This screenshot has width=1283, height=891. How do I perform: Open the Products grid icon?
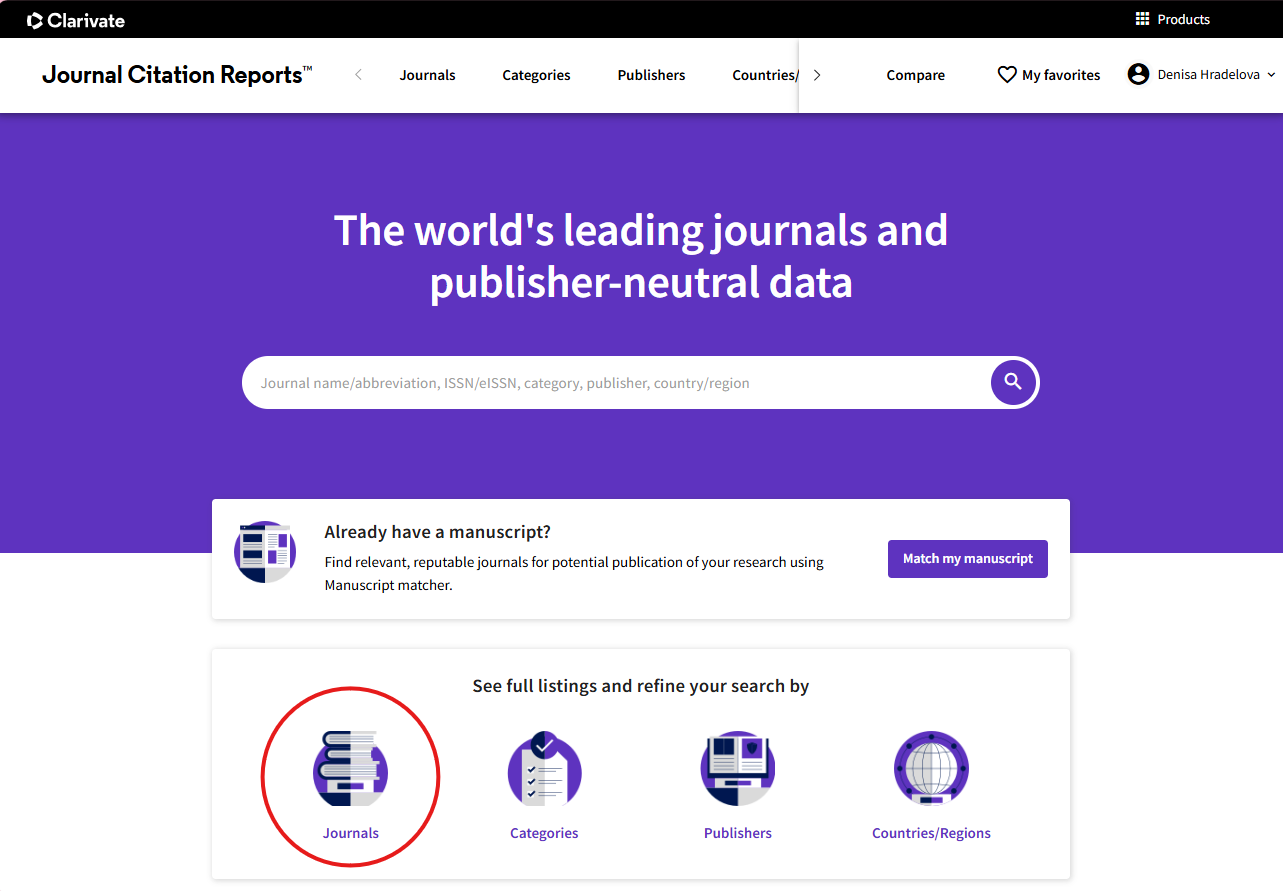(x=1142, y=19)
